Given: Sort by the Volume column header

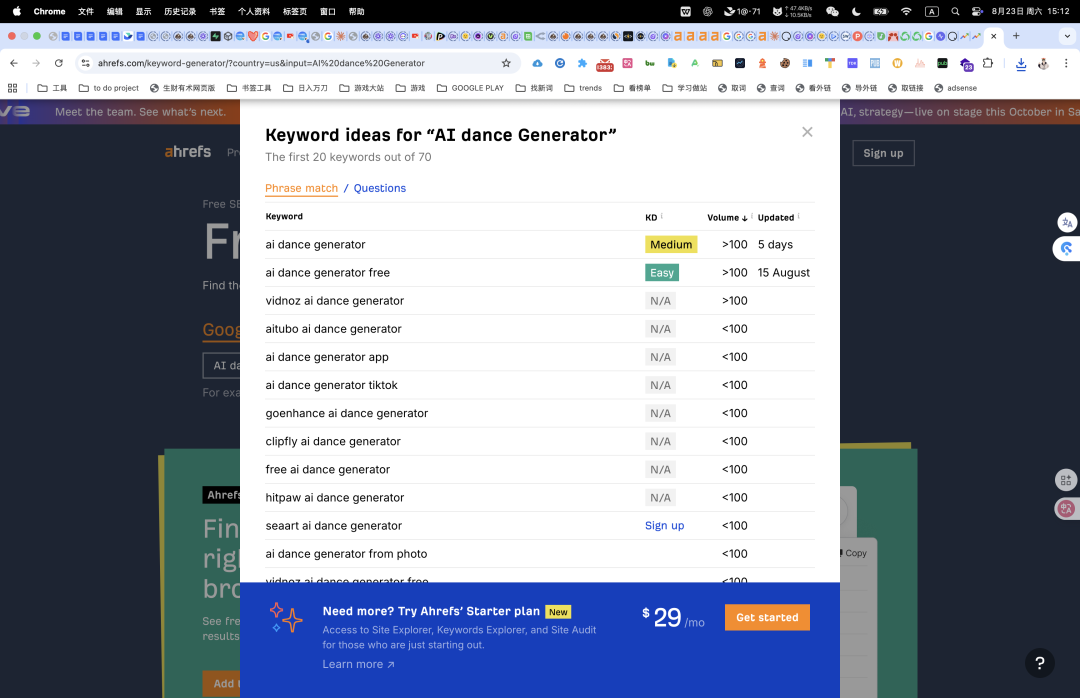Looking at the screenshot, I should [x=727, y=218].
